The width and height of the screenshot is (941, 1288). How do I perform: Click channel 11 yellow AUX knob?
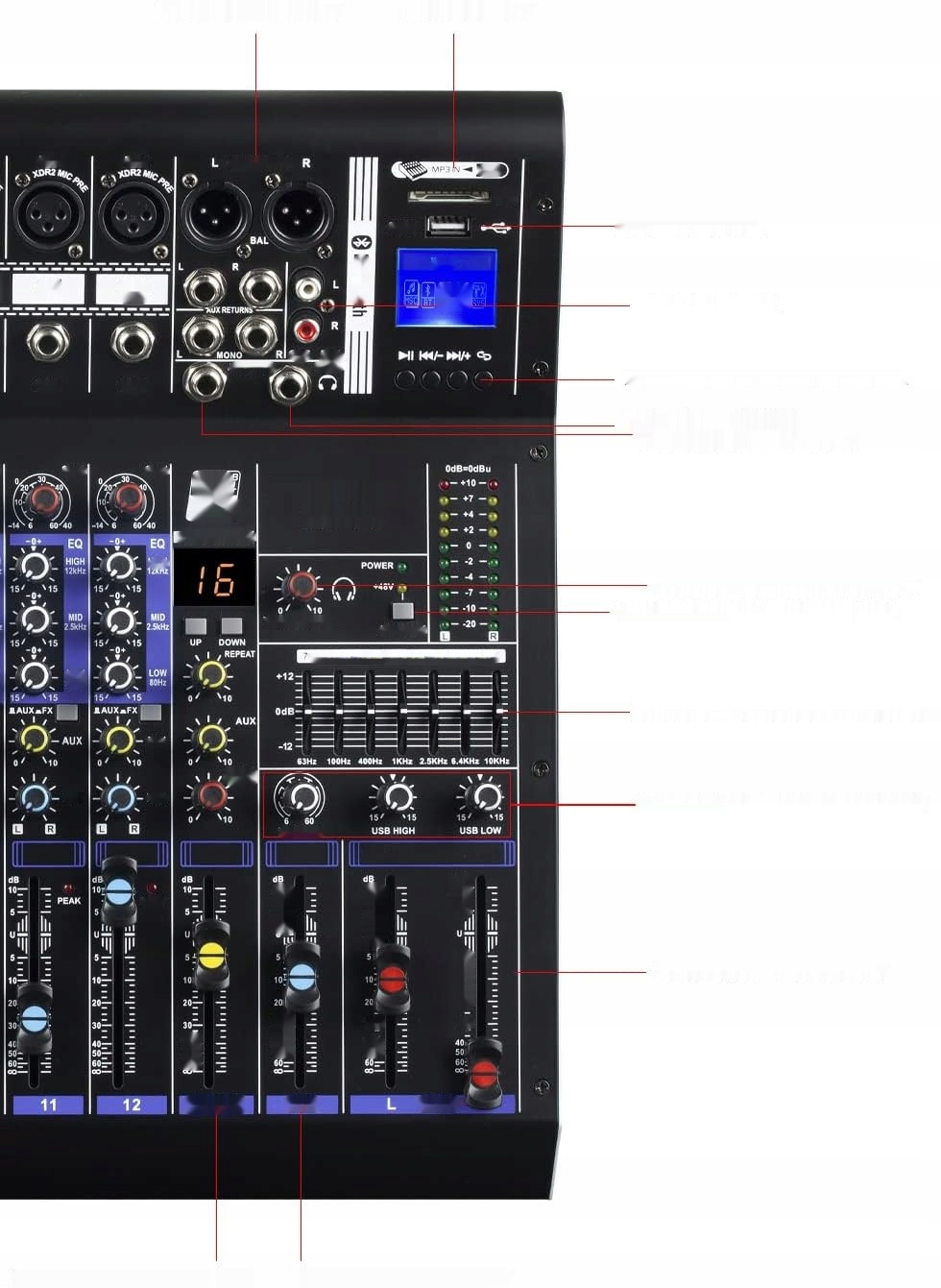35,740
